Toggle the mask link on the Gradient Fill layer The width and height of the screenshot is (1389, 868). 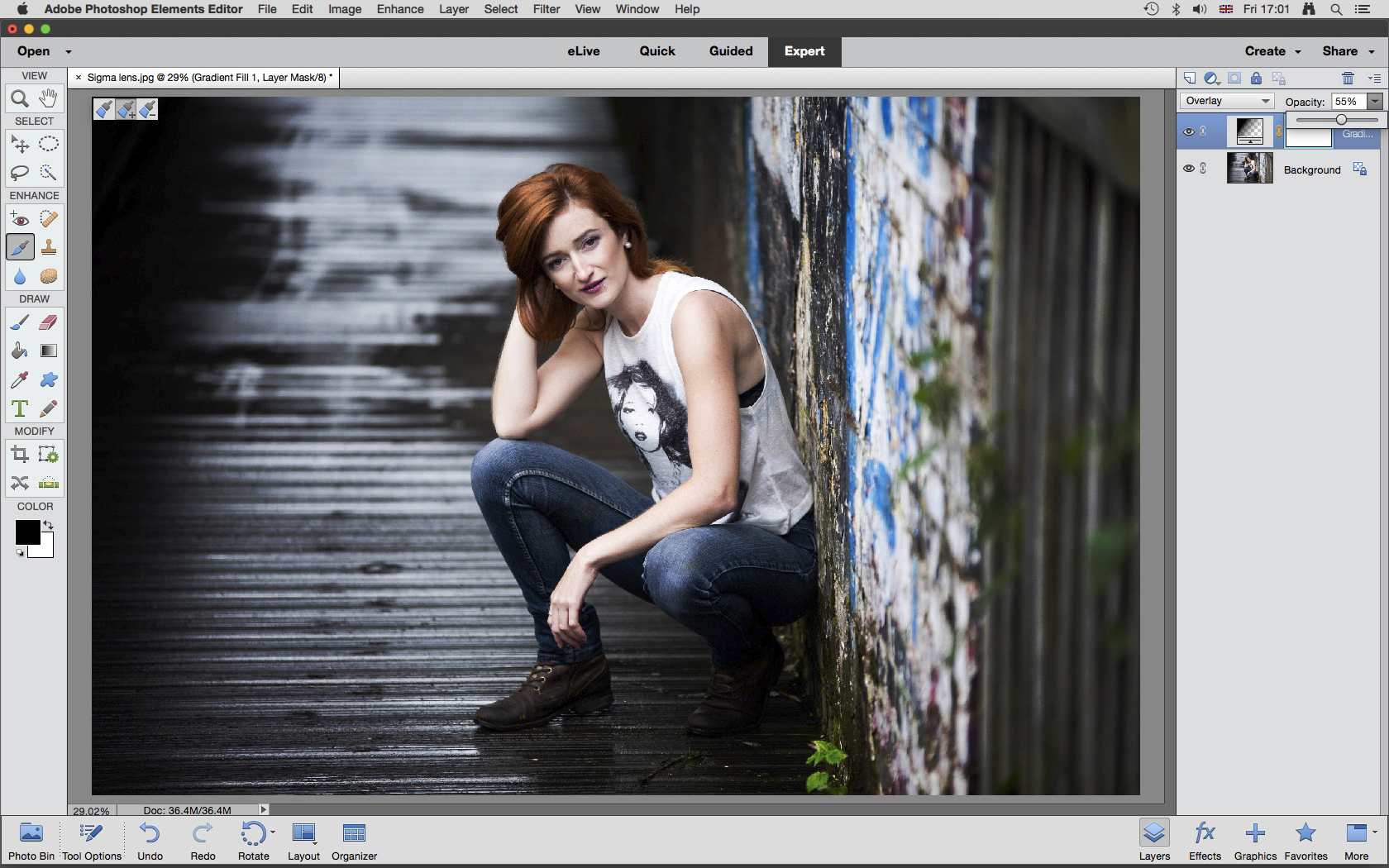point(1279,131)
